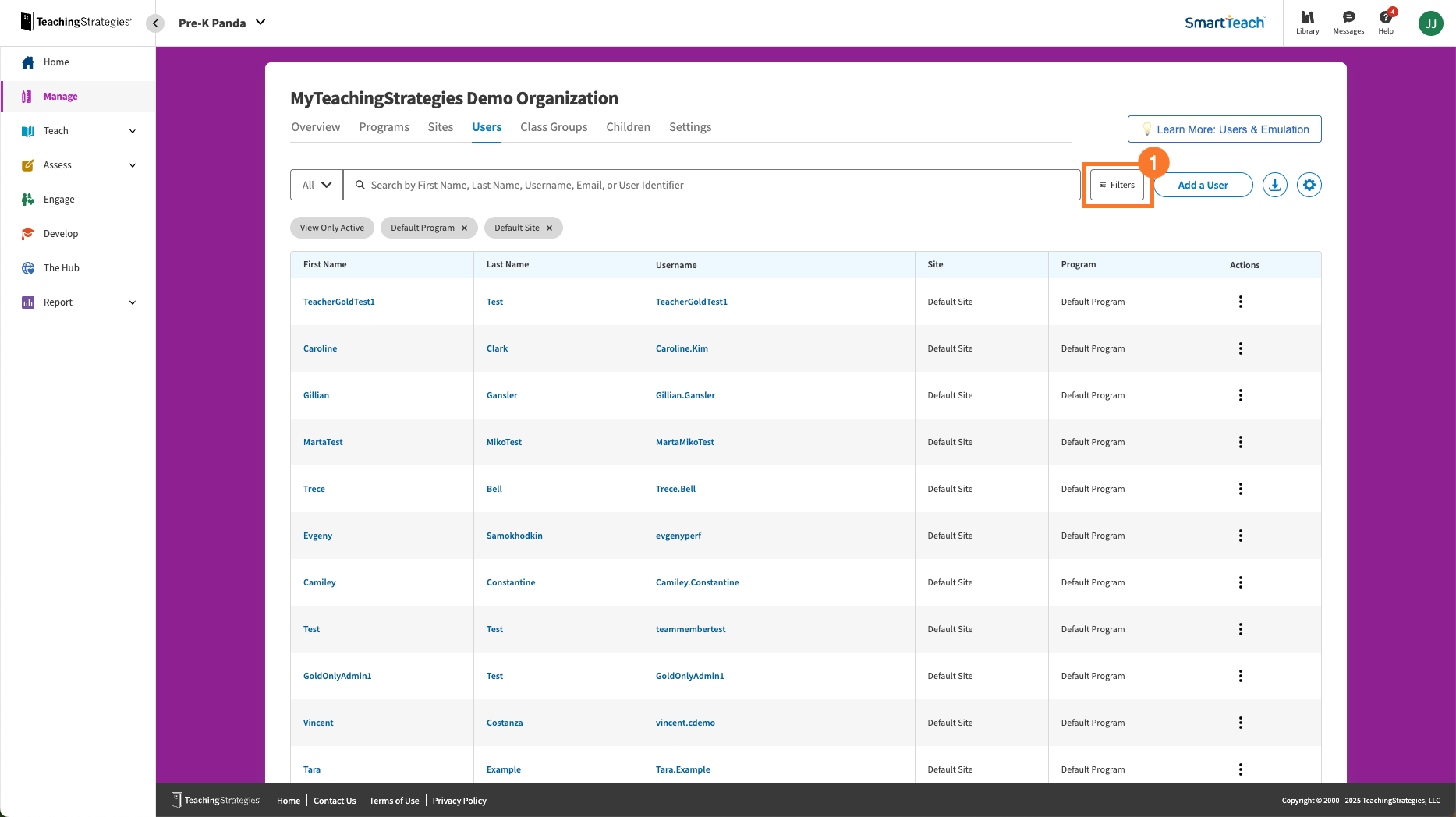Open the All search scope dropdown
This screenshot has width=1456, height=817.
pyautogui.click(x=315, y=185)
